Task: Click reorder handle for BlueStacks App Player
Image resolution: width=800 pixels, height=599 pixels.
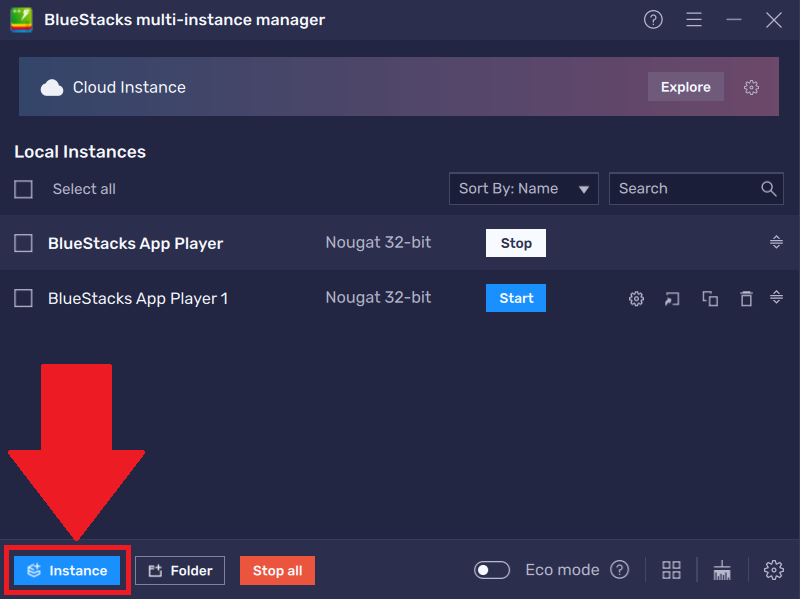Action: (776, 242)
